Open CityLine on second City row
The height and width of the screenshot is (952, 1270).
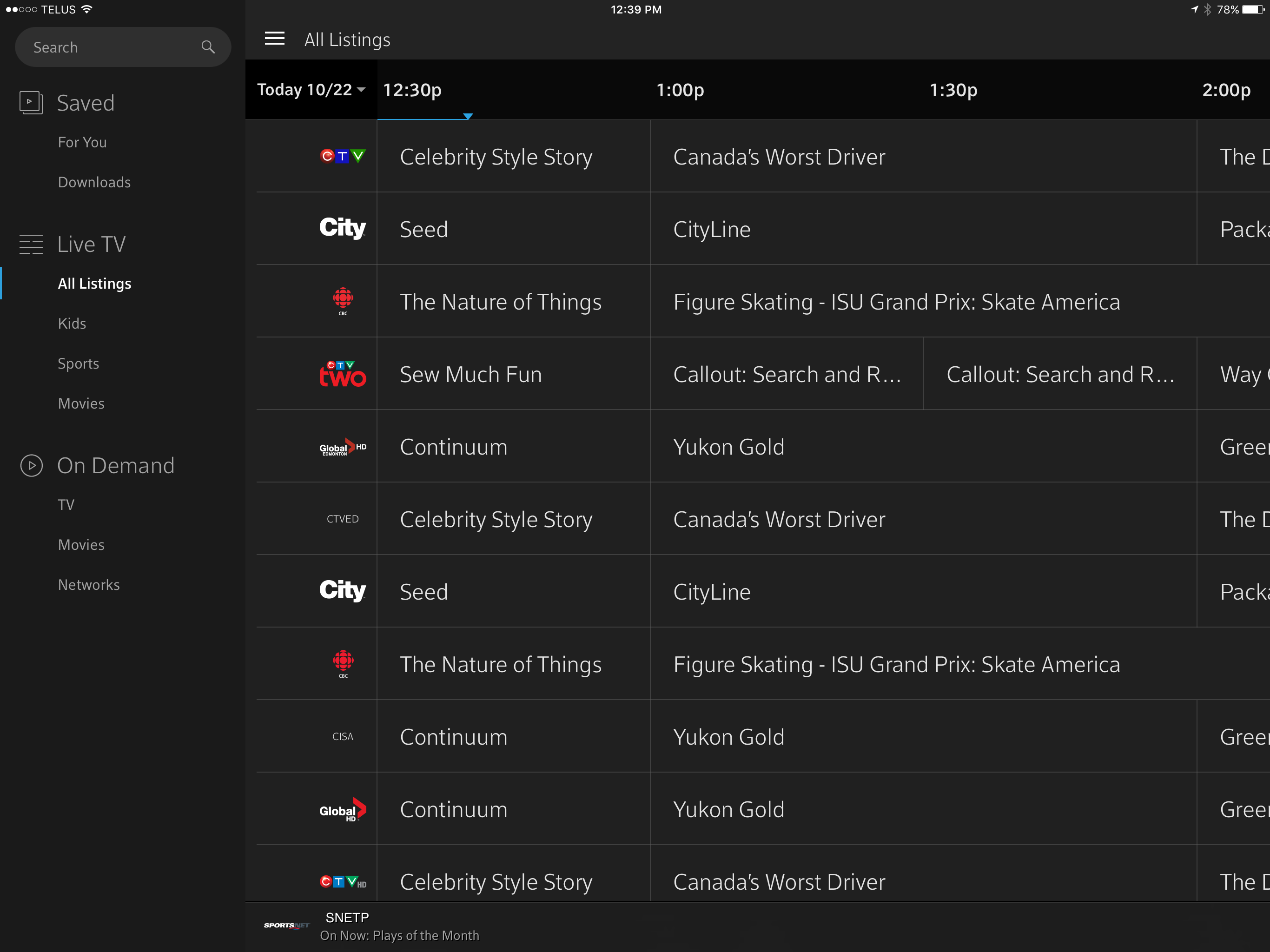tap(923, 591)
